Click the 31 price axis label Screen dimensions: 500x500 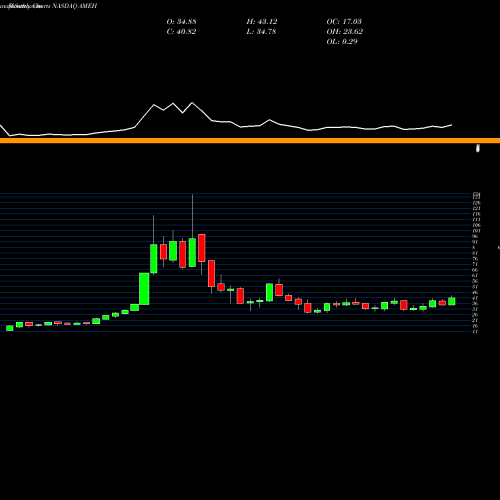pyautogui.click(x=475, y=309)
